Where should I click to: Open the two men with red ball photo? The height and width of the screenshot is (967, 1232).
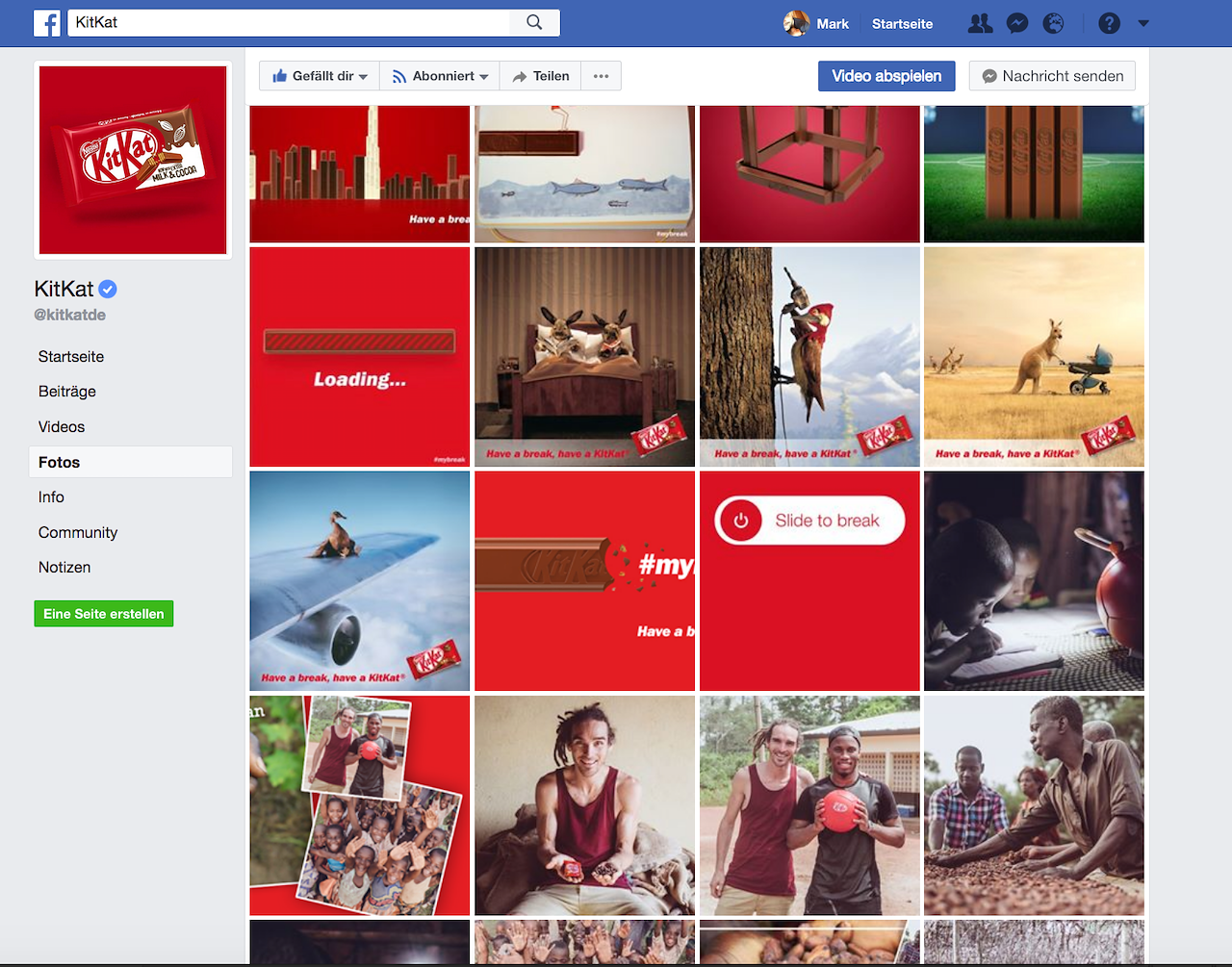click(x=809, y=805)
